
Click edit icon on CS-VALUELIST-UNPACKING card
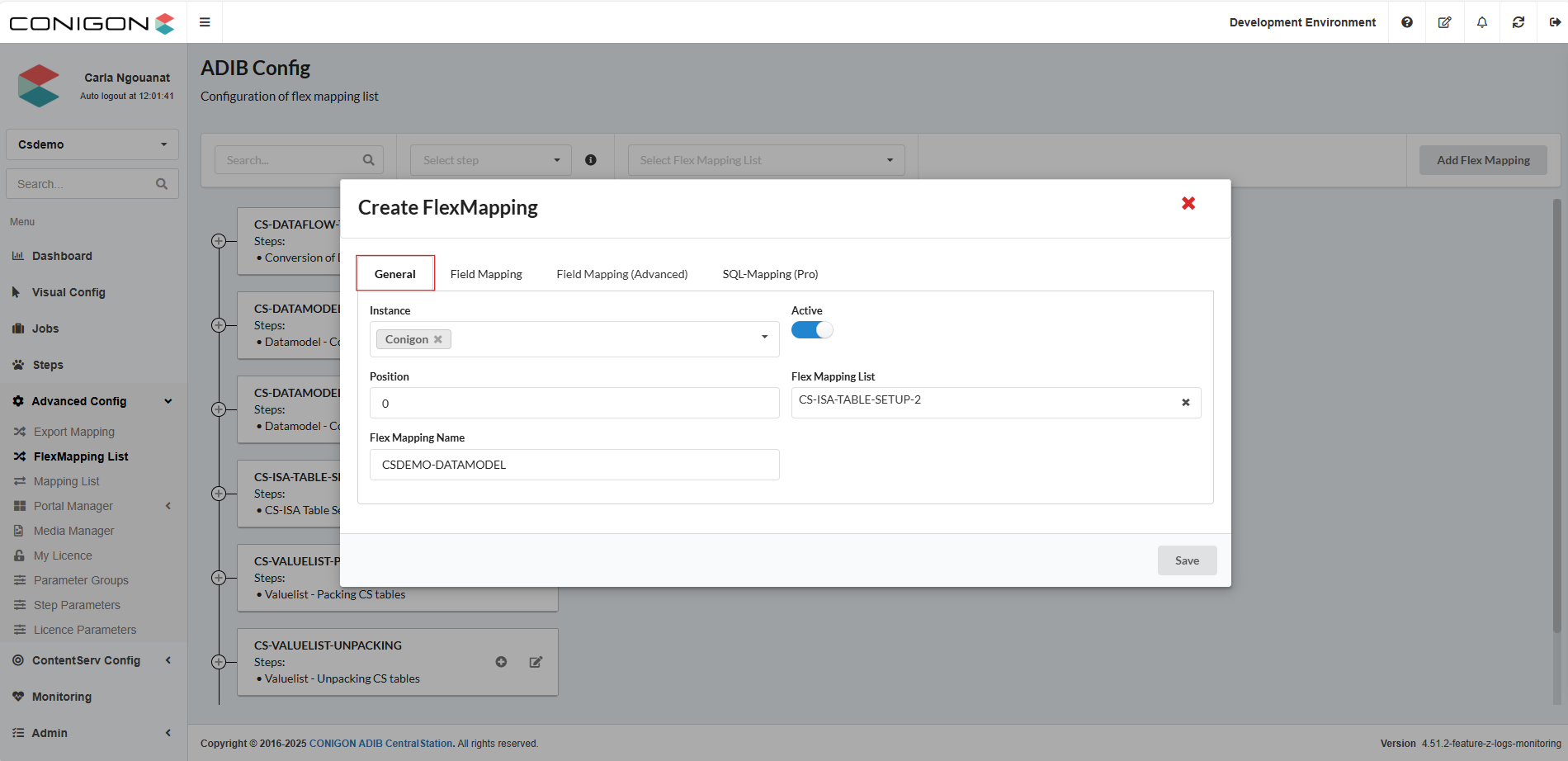coord(536,662)
